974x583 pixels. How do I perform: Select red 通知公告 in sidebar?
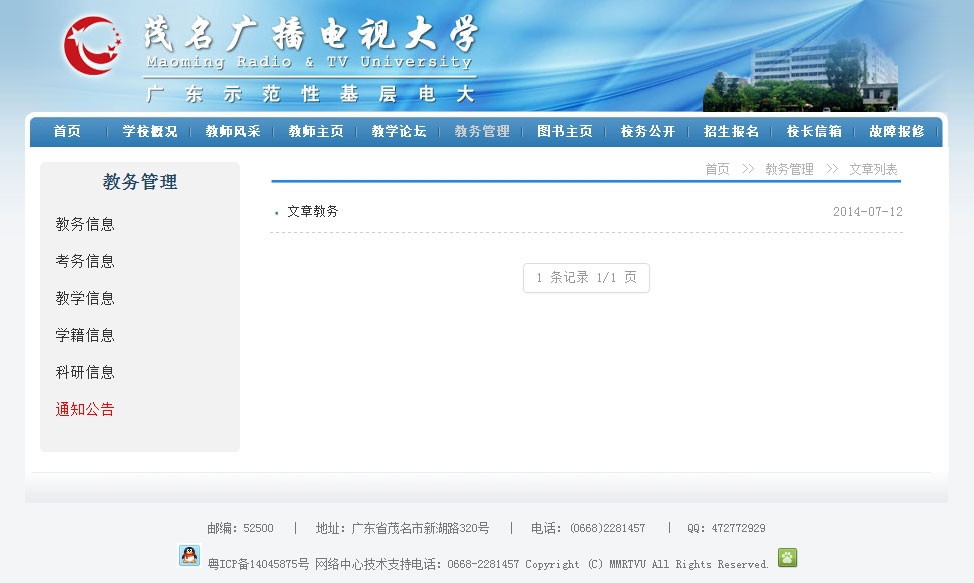(x=85, y=409)
